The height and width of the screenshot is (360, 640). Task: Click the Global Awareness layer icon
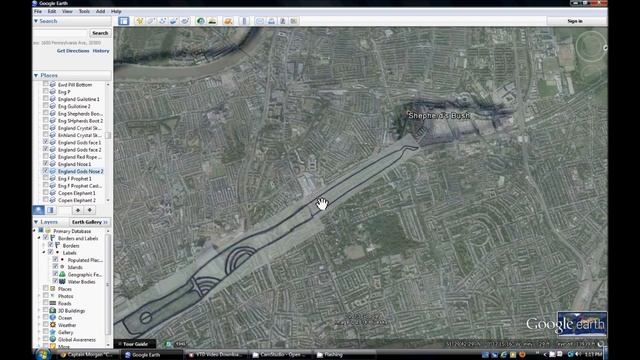click(53, 339)
